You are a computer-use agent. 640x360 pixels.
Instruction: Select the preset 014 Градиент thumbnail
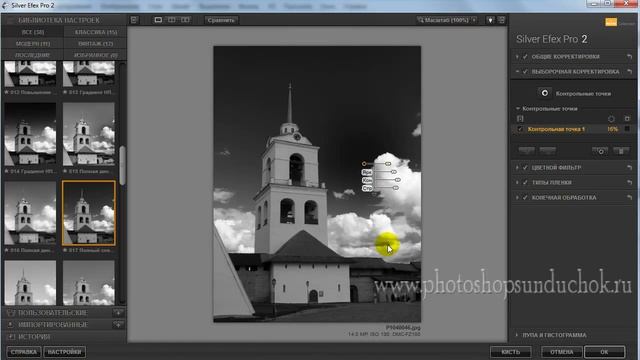pyautogui.click(x=30, y=134)
